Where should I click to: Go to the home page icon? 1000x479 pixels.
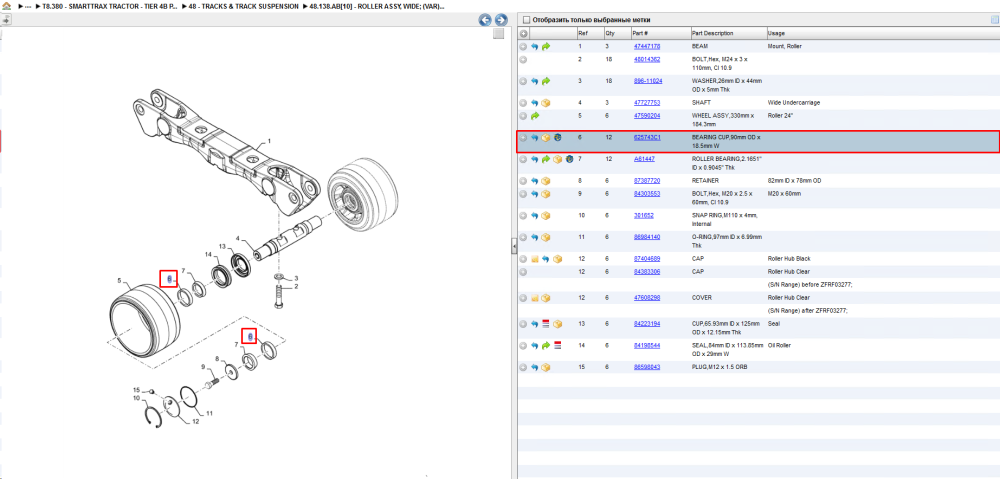tap(6, 6)
